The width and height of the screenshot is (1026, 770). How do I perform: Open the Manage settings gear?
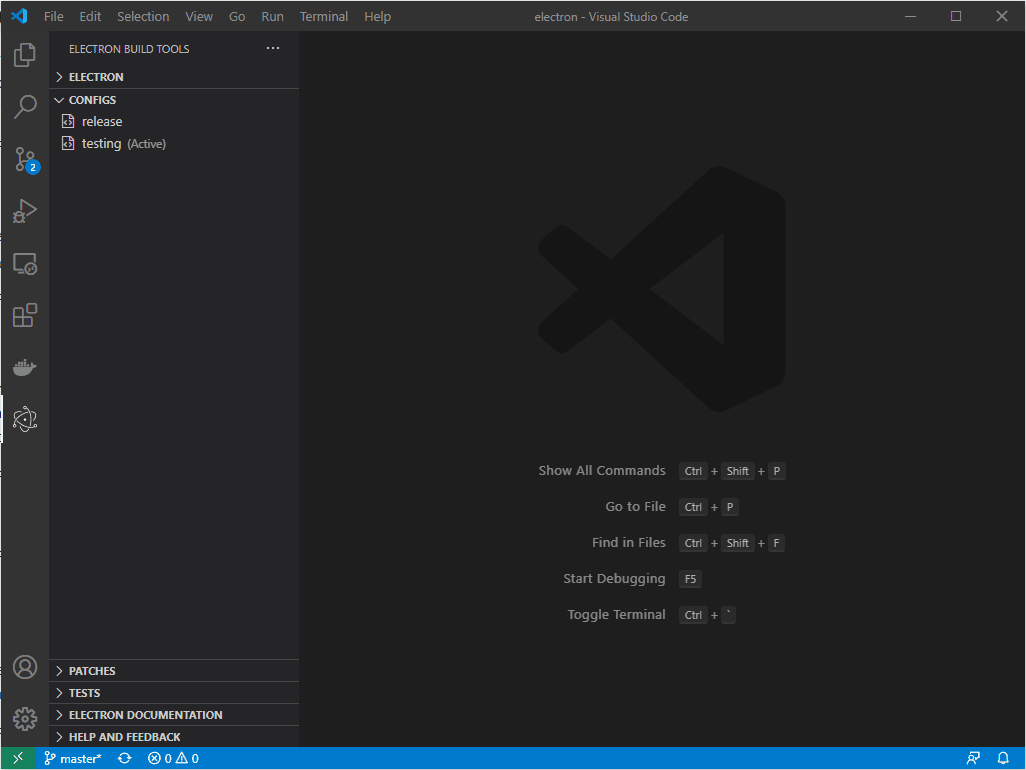(24, 718)
